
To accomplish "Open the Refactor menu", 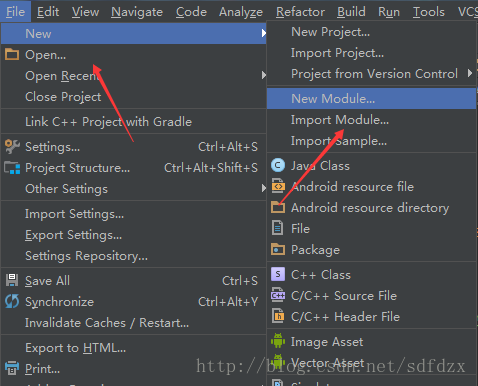I will tap(300, 12).
